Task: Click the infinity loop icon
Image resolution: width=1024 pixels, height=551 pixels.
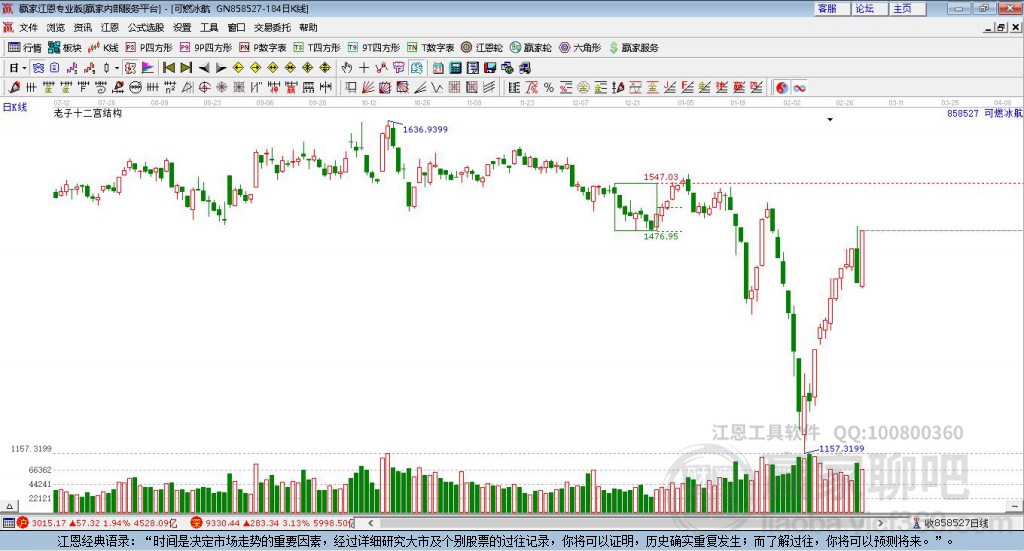Action: [799, 87]
